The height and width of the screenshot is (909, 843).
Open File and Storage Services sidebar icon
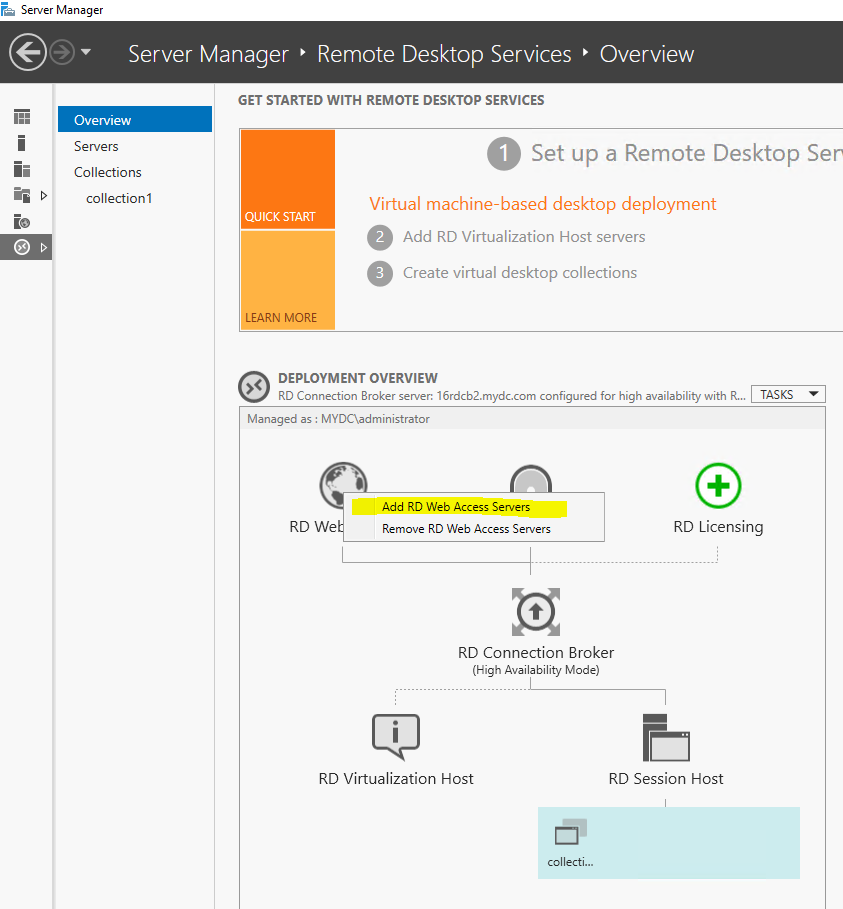(21, 194)
